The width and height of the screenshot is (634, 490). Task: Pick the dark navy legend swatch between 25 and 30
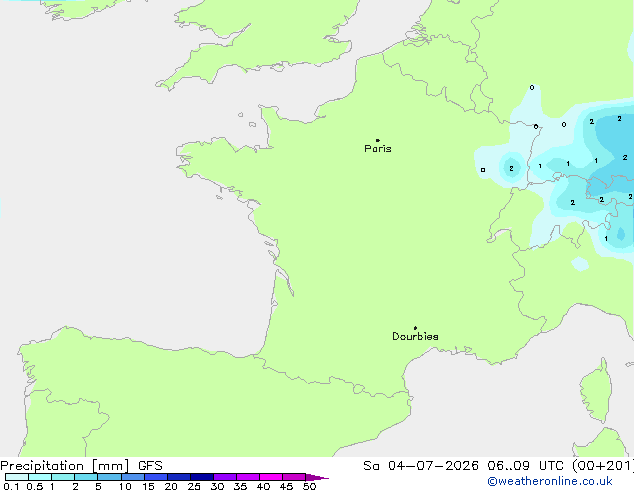(202, 477)
